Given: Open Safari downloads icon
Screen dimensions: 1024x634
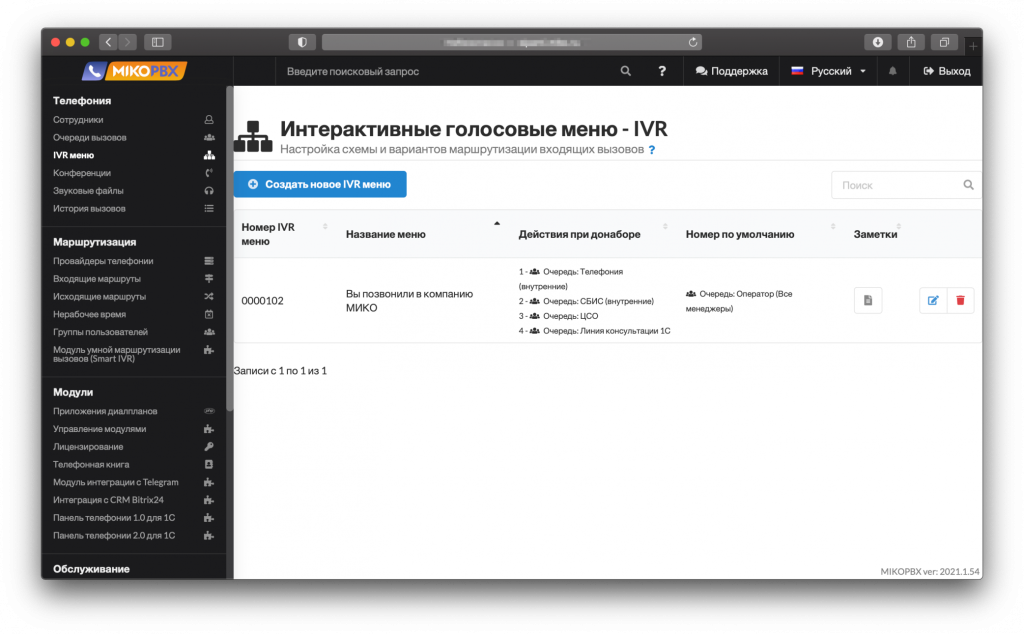Looking at the screenshot, I should [877, 42].
